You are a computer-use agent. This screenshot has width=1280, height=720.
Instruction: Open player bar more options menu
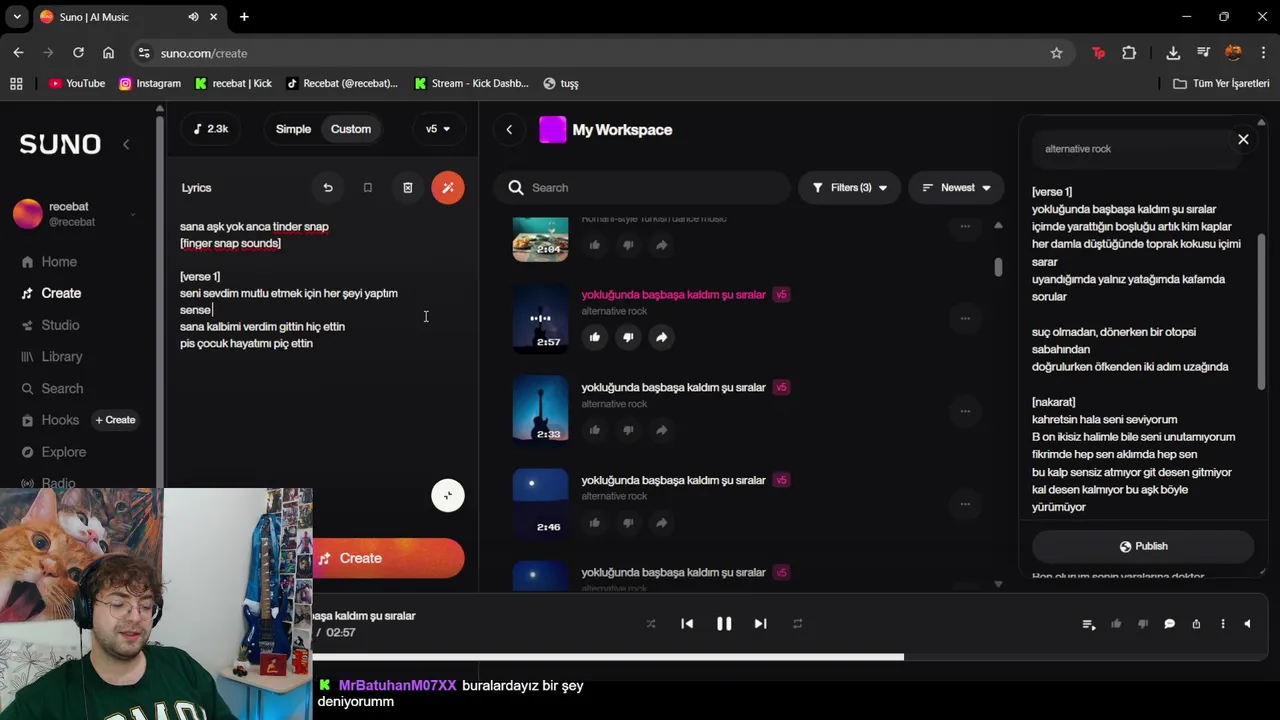[x=1222, y=624]
